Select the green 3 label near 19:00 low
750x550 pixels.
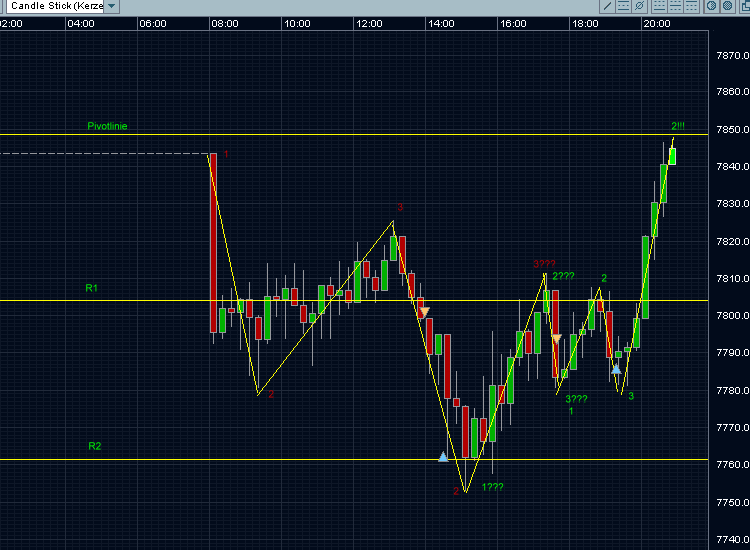tap(631, 396)
